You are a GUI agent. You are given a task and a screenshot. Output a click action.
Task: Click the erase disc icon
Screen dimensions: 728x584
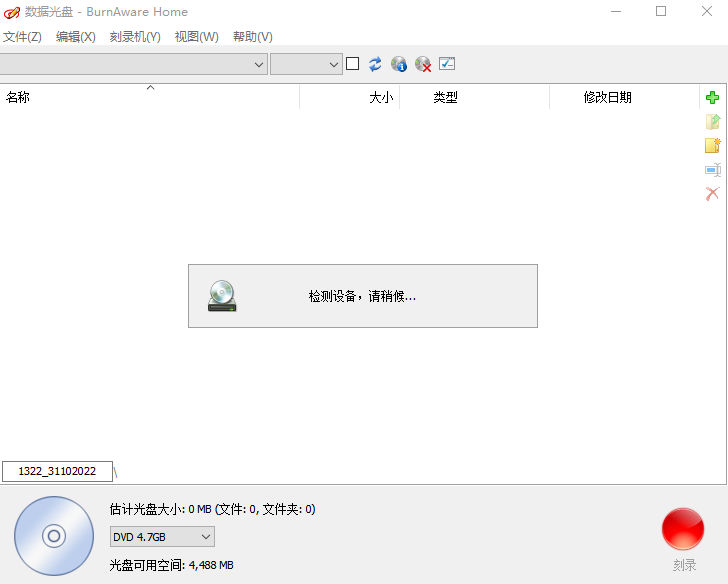point(423,64)
